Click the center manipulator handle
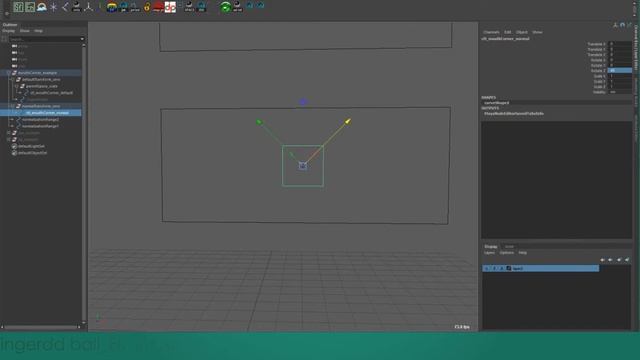The height and width of the screenshot is (360, 640). pyautogui.click(x=302, y=165)
